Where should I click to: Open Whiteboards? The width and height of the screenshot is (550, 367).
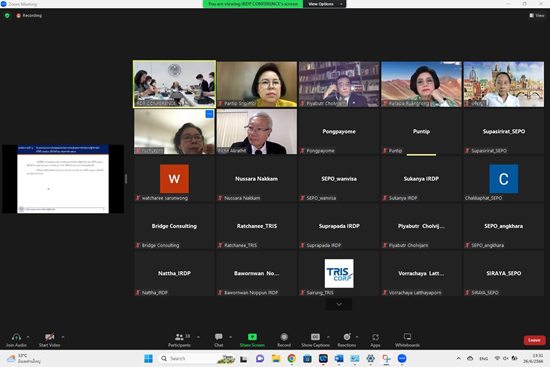click(x=407, y=340)
